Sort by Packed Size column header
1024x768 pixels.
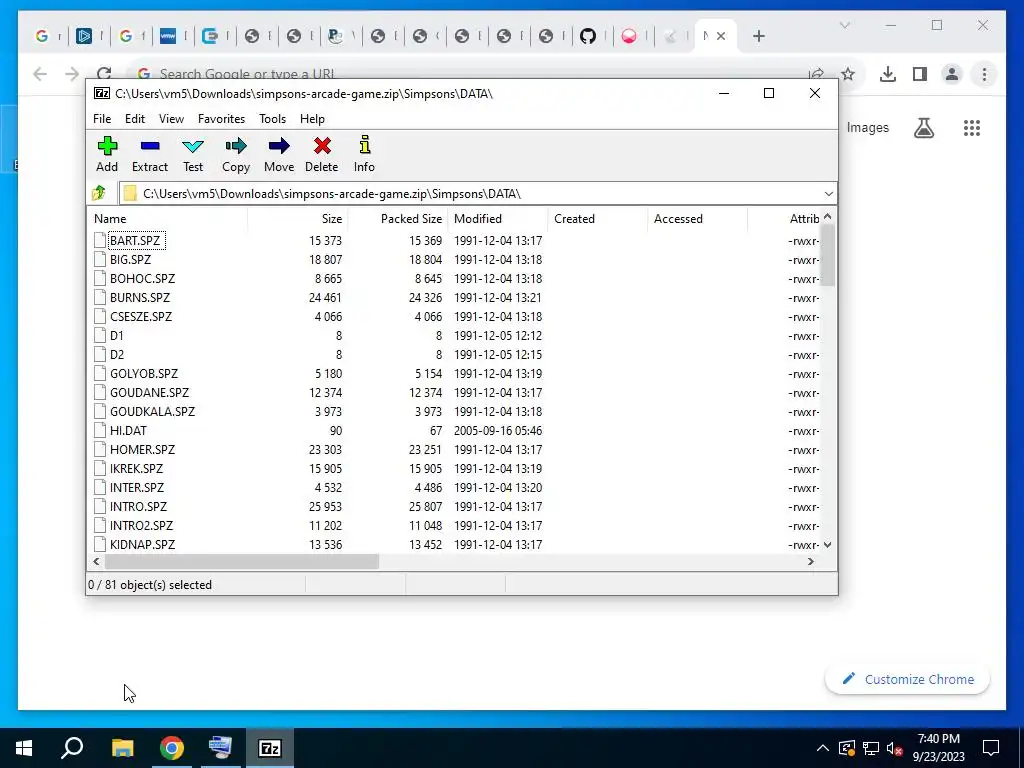tap(398, 219)
